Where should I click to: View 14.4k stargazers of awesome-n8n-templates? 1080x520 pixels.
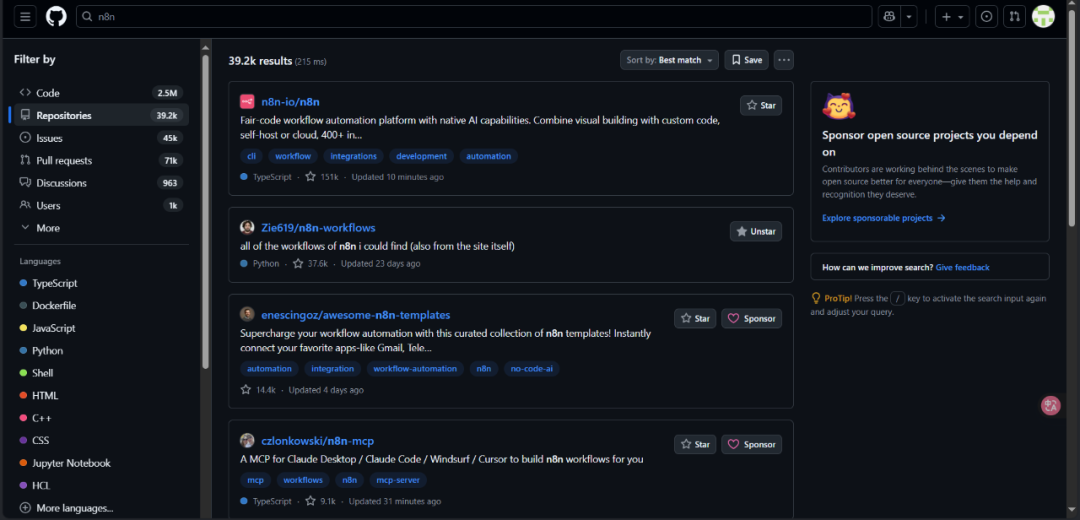[x=258, y=390]
